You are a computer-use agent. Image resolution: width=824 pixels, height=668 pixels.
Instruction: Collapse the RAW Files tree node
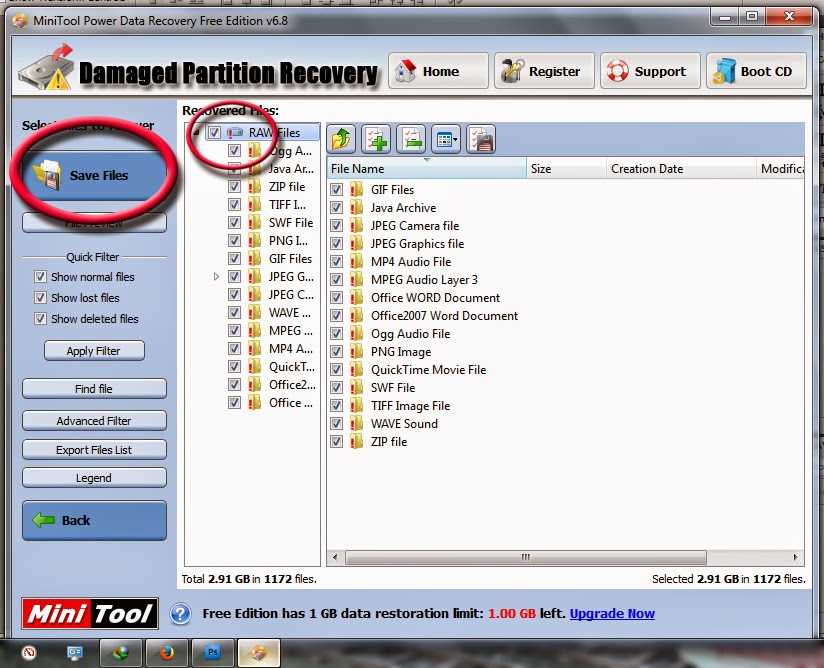tap(195, 132)
